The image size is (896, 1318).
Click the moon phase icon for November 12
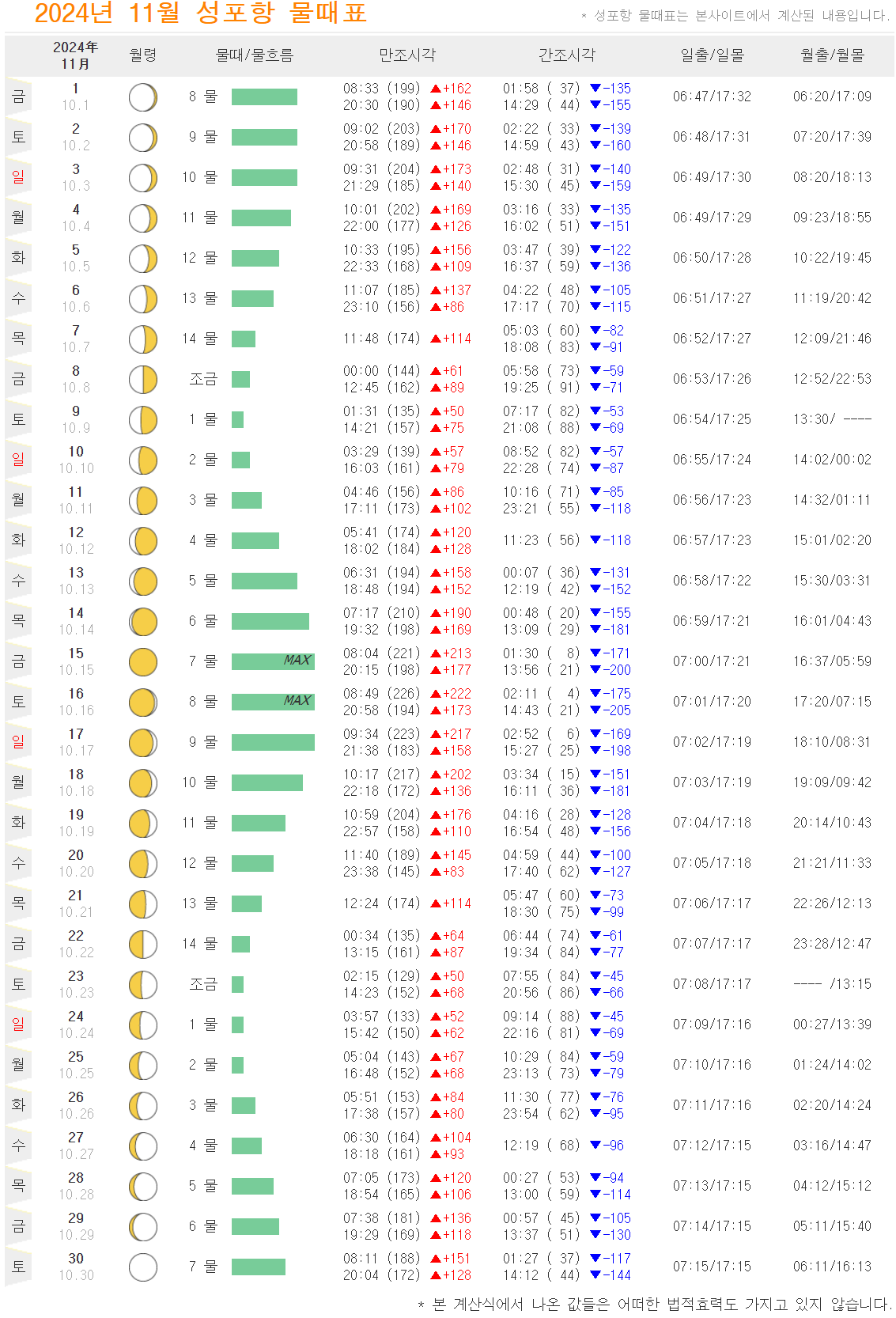143,541
